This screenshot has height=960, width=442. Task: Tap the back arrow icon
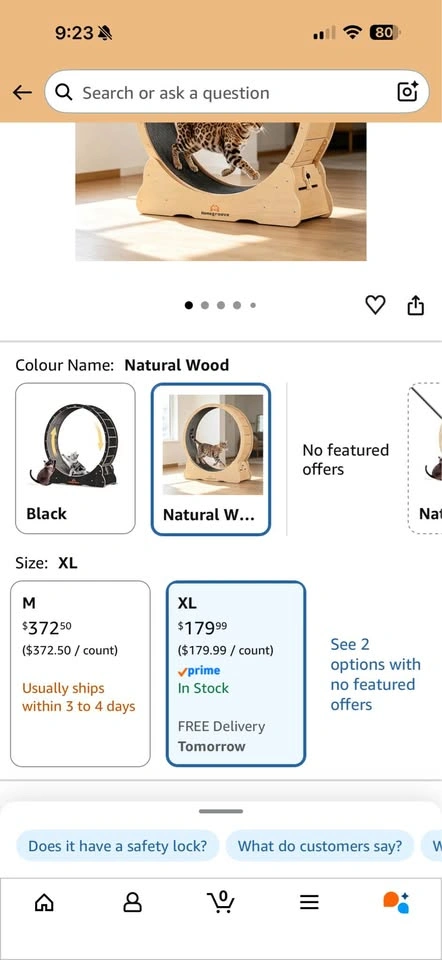[x=22, y=92]
